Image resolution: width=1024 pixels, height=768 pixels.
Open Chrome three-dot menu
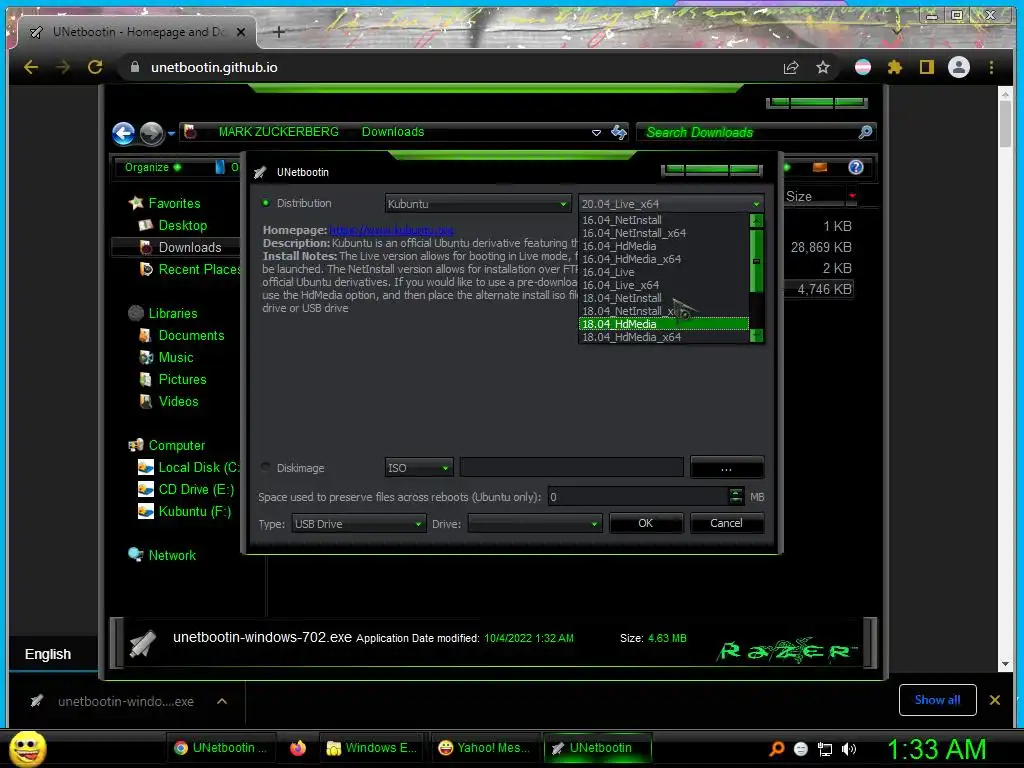click(991, 67)
